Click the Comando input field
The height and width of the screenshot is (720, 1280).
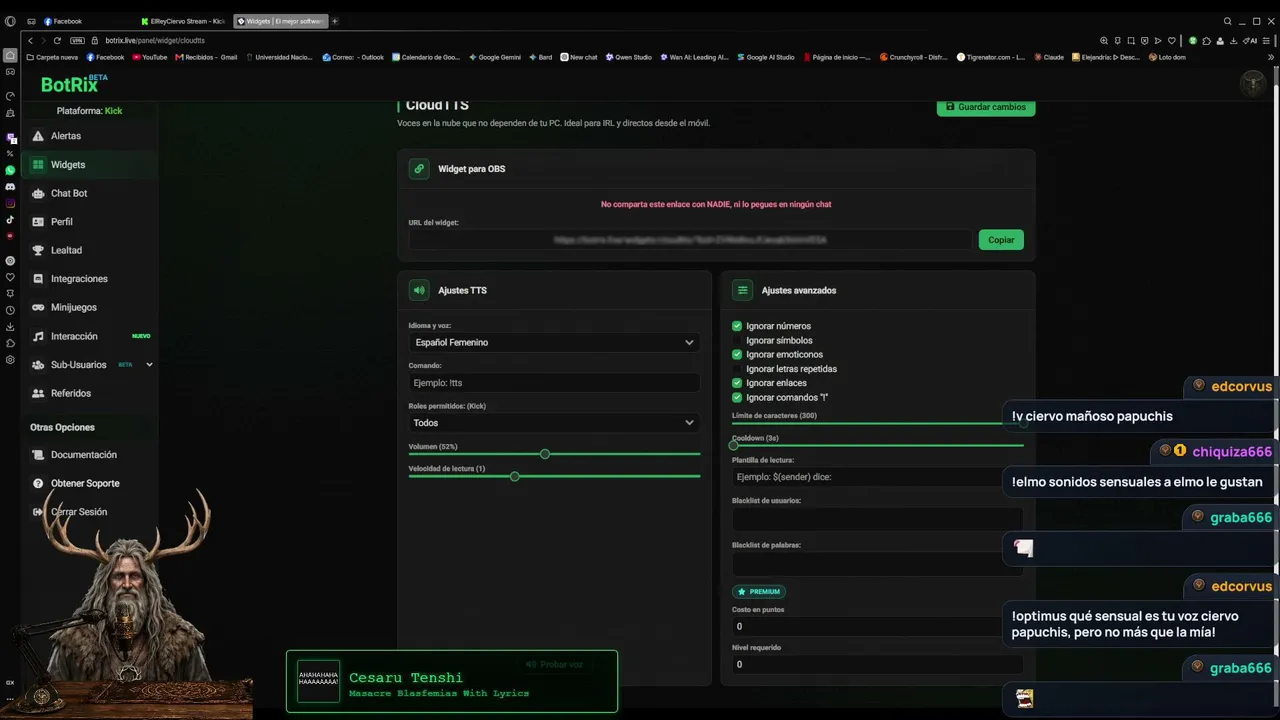(554, 383)
